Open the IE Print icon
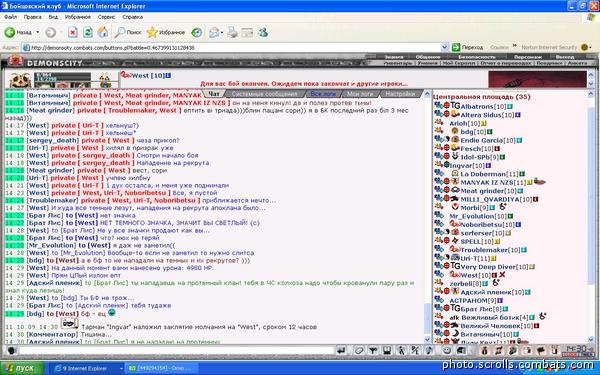 [232, 33]
